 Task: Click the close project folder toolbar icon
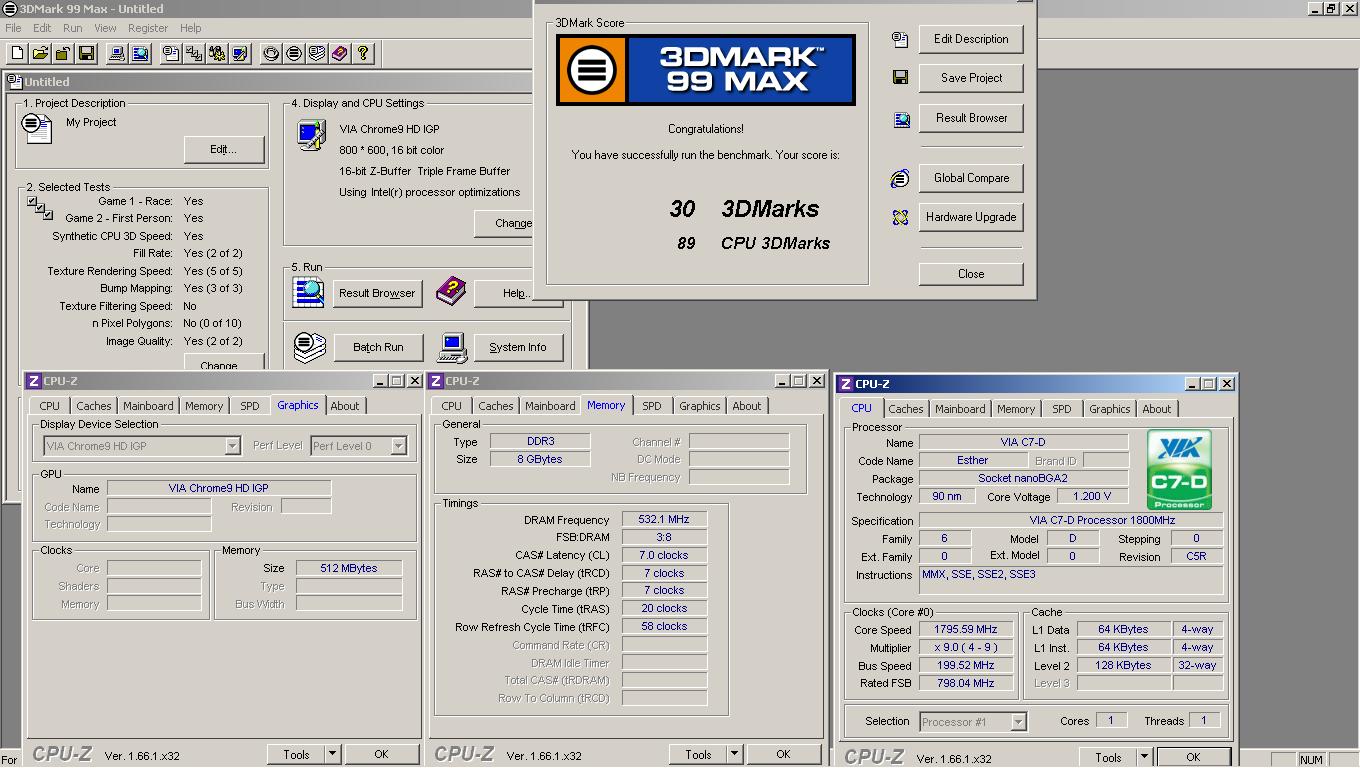click(x=63, y=53)
